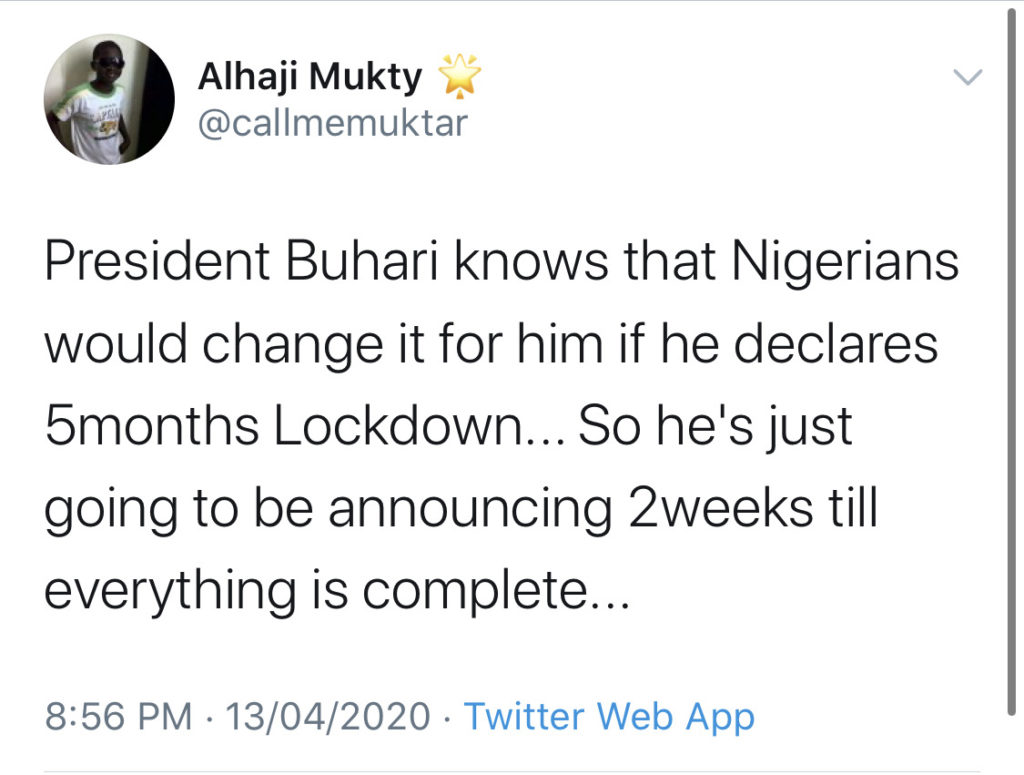The height and width of the screenshot is (775, 1024).
Task: Click the 13/04/2020 date
Action: [329, 716]
